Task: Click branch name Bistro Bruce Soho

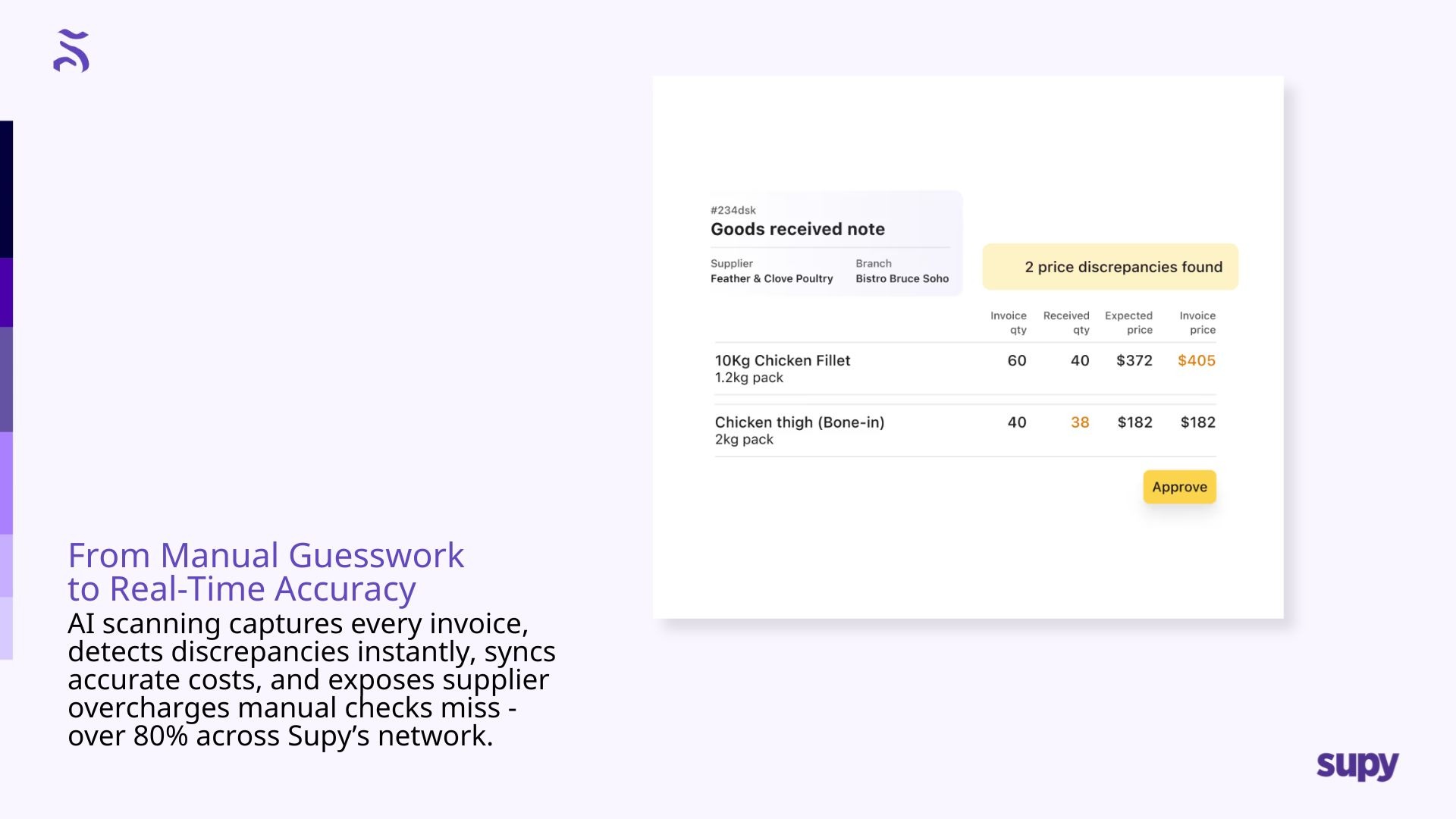Action: point(902,278)
